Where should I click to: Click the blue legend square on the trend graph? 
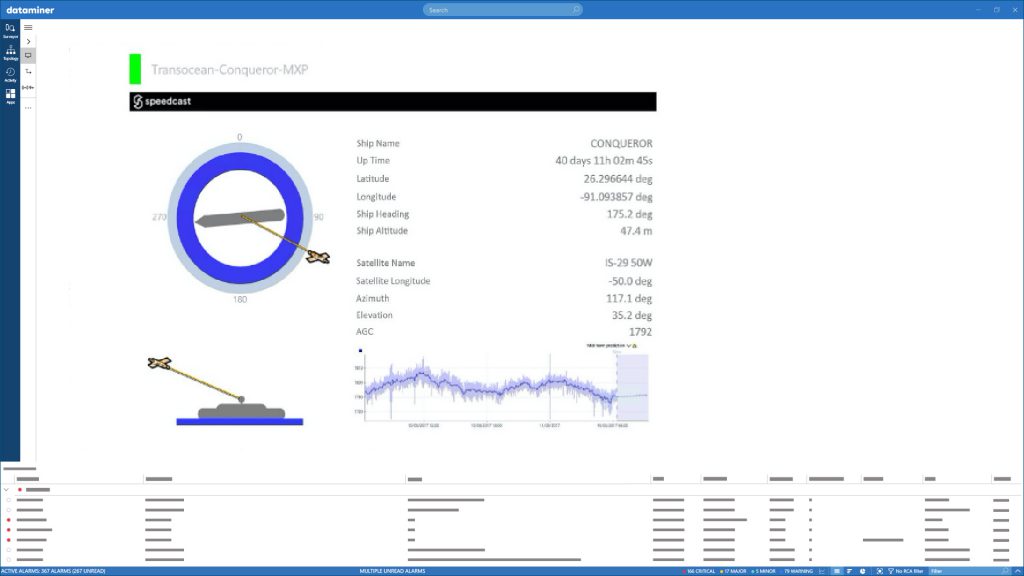360,351
